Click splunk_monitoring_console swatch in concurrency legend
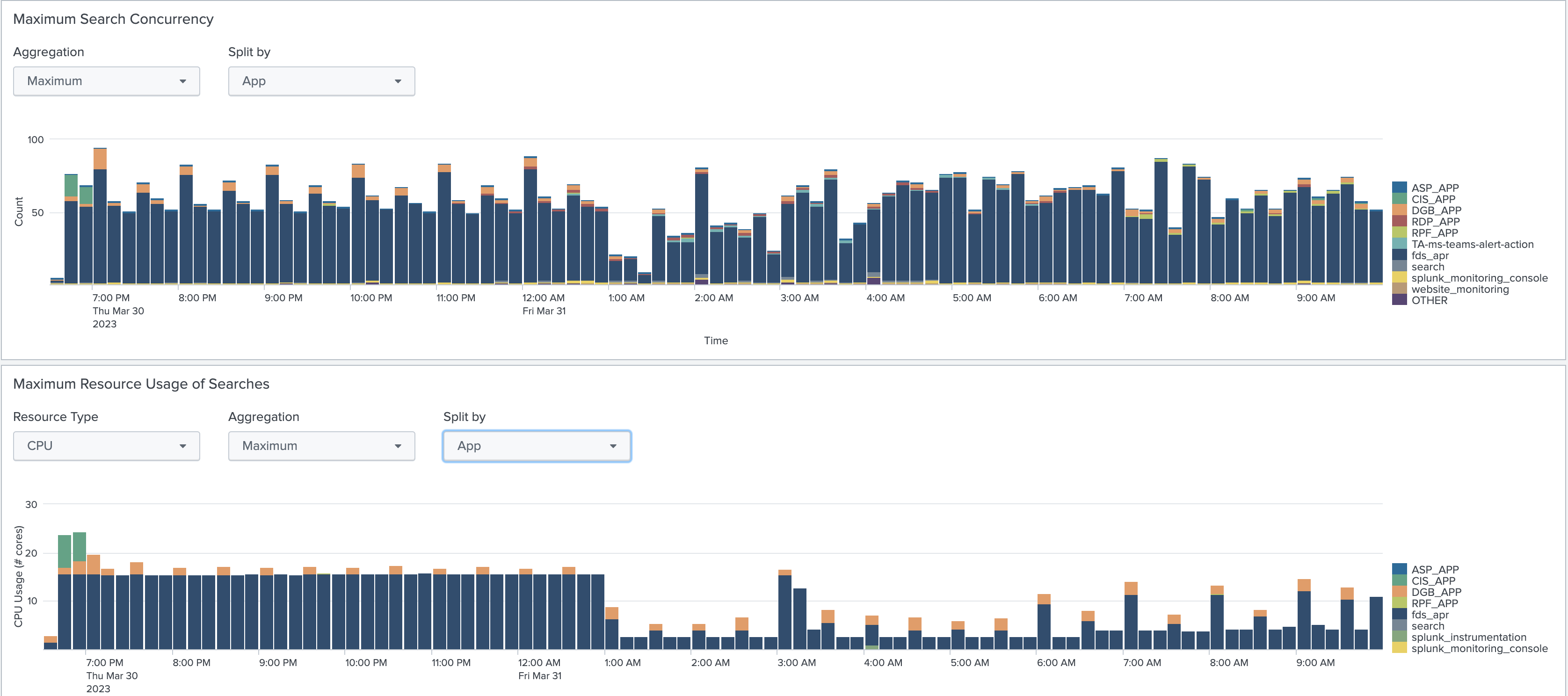The height and width of the screenshot is (696, 1568). coord(1400,278)
